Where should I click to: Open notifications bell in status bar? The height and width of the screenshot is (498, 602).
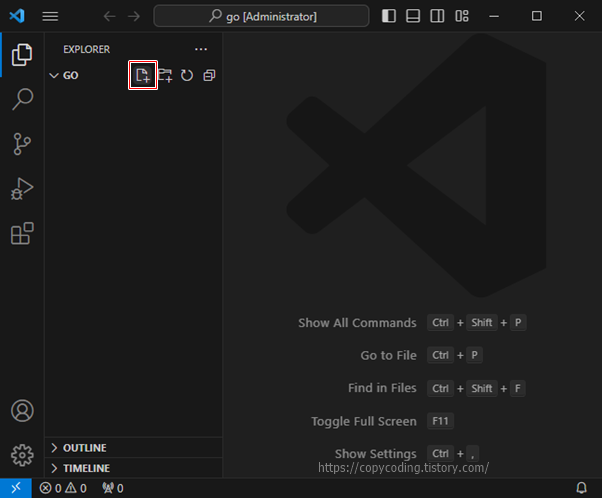(581, 488)
